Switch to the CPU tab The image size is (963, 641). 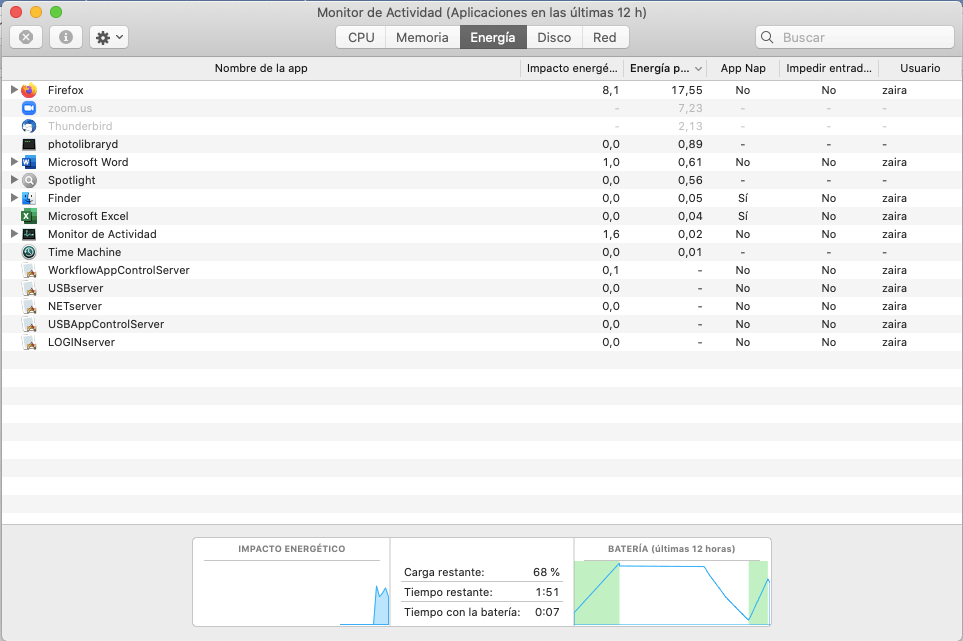(361, 37)
